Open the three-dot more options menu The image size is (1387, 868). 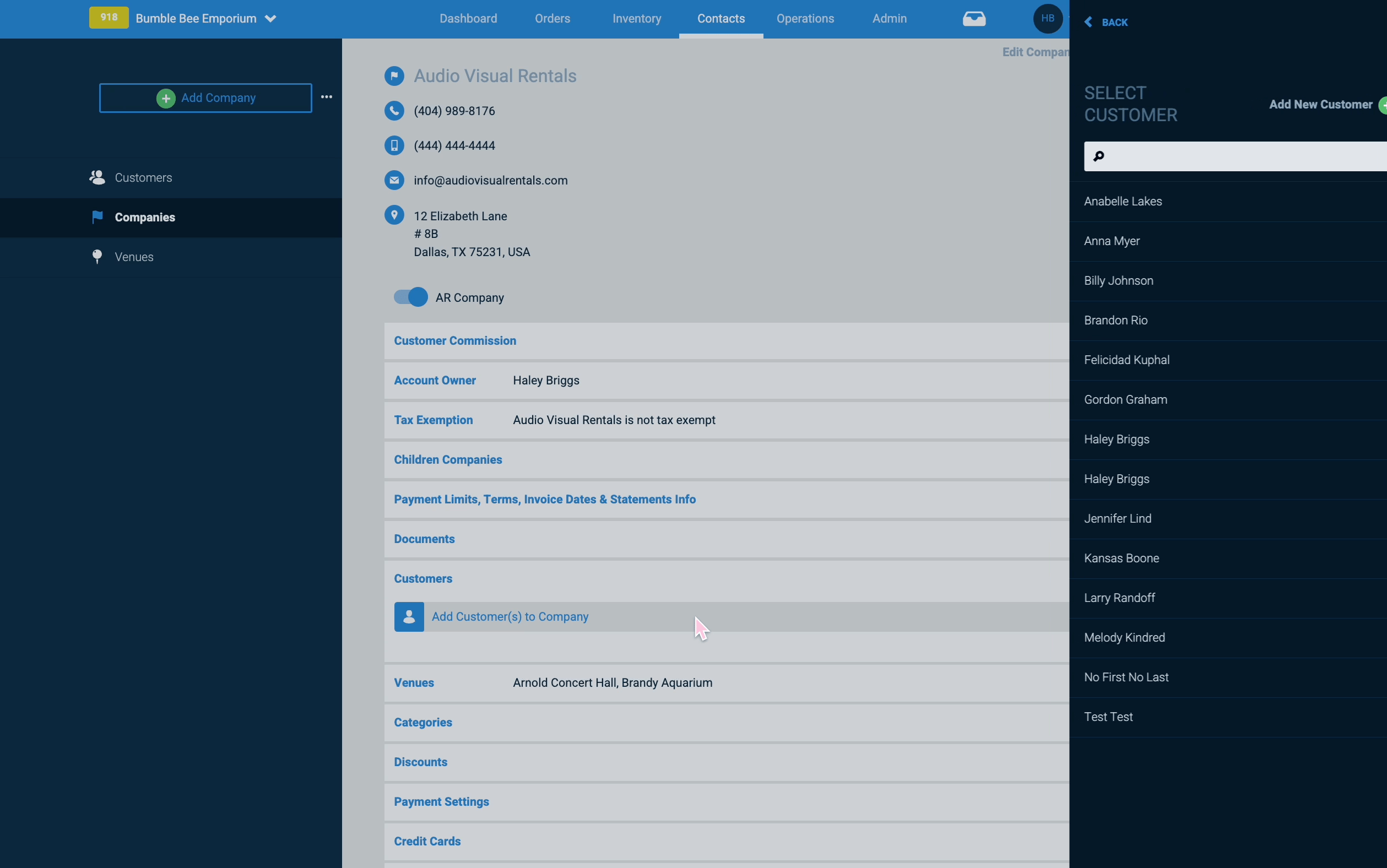tap(327, 97)
